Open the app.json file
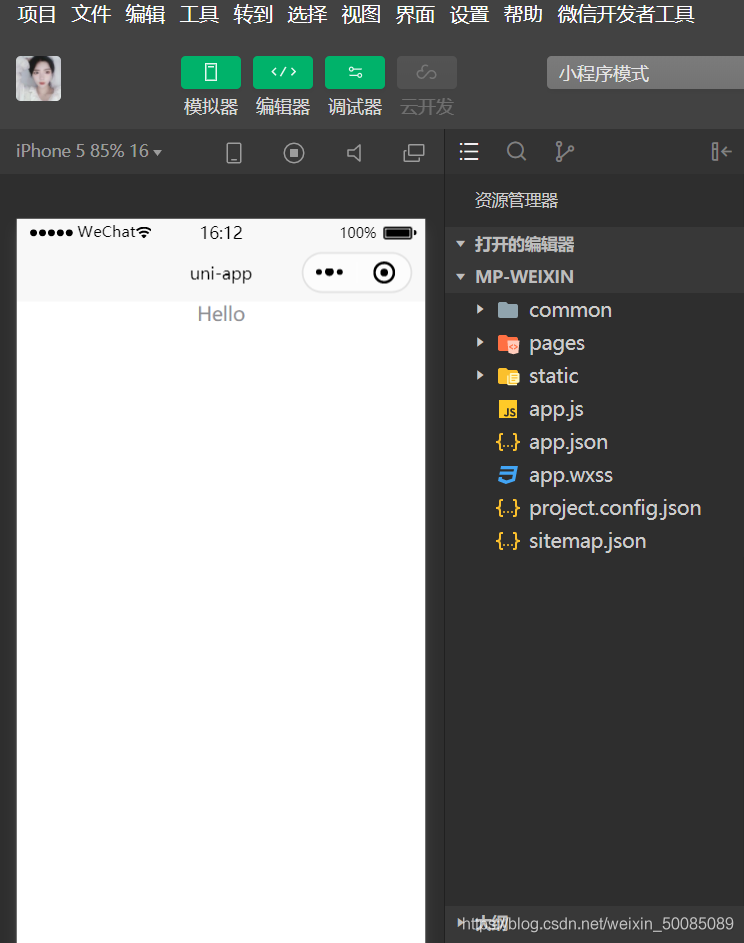 pyautogui.click(x=568, y=443)
